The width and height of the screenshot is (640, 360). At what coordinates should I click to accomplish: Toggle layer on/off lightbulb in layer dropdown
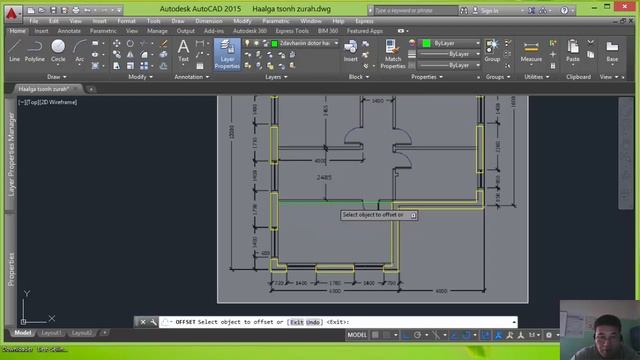pos(247,43)
